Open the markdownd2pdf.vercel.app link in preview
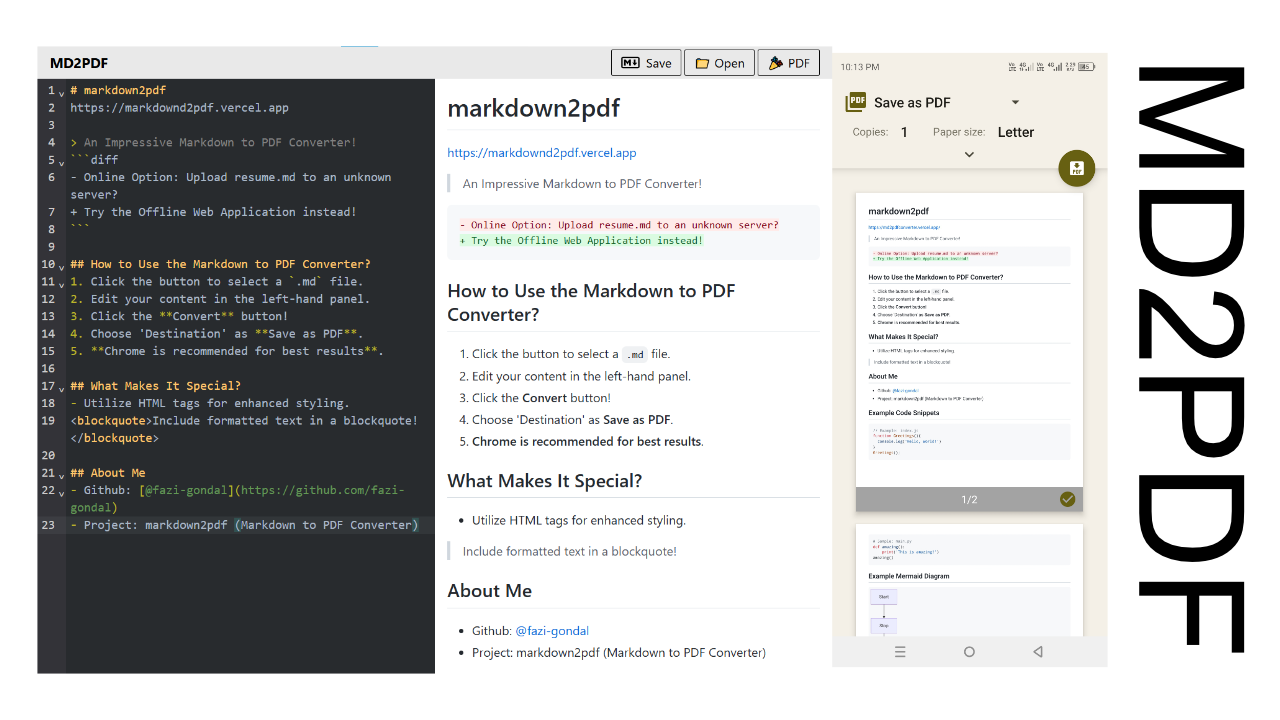Image resolution: width=1280 pixels, height=720 pixels. (x=541, y=153)
